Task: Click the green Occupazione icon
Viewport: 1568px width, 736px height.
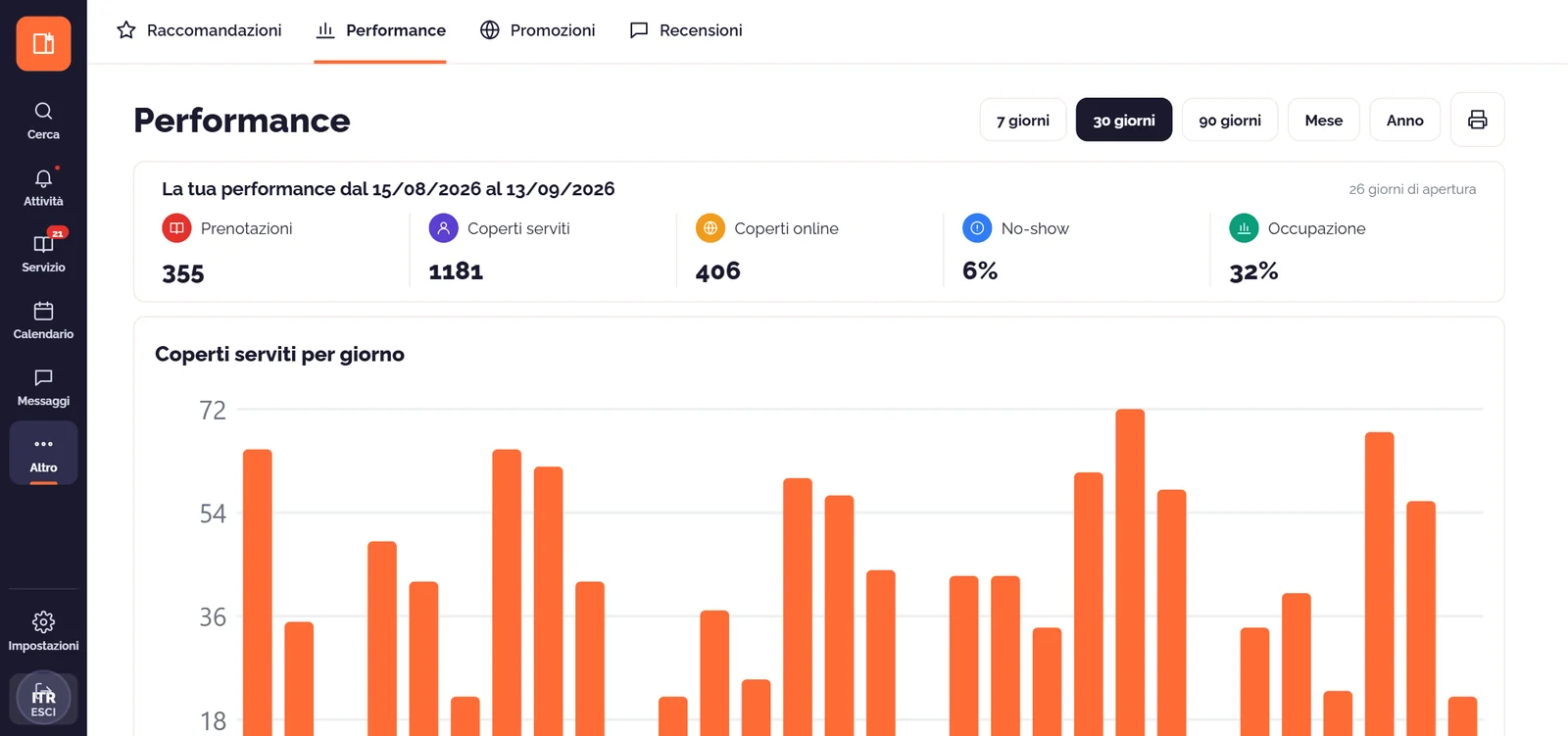Action: (x=1244, y=228)
